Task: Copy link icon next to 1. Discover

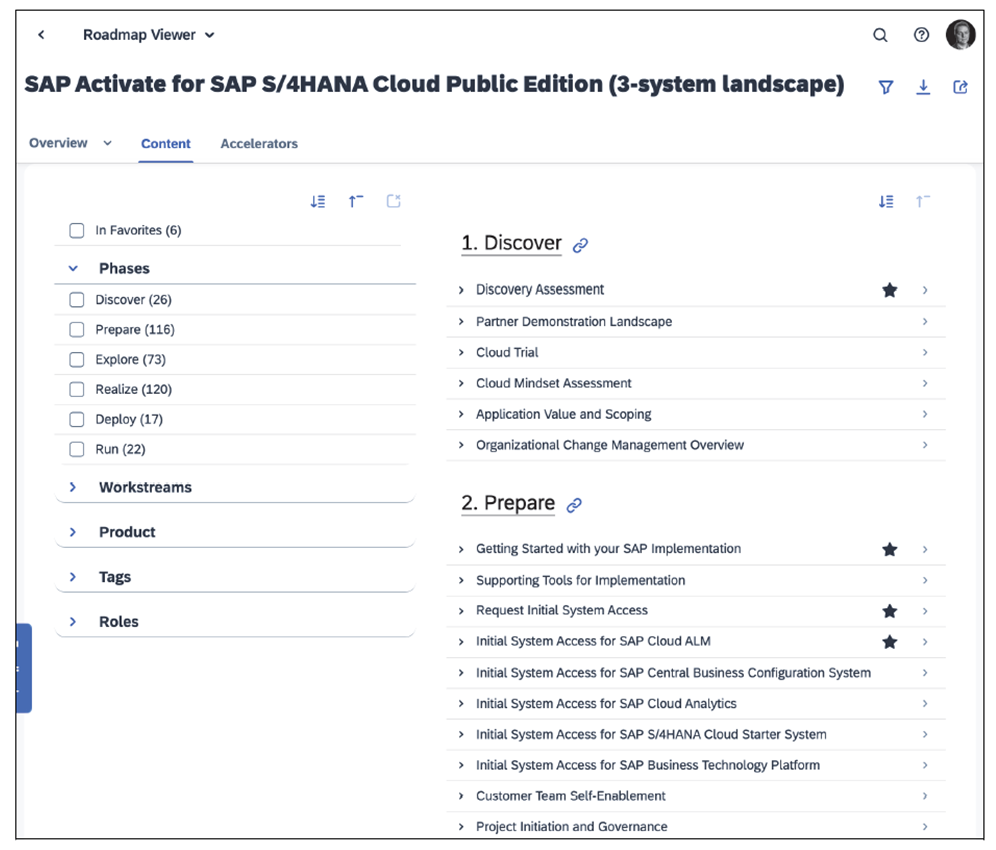Action: tap(580, 245)
